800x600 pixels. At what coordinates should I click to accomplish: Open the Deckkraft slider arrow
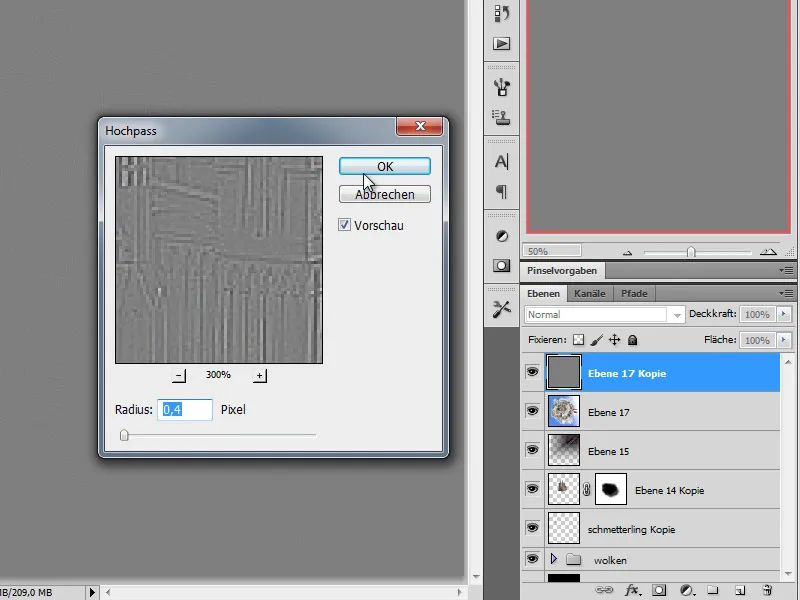(x=784, y=314)
